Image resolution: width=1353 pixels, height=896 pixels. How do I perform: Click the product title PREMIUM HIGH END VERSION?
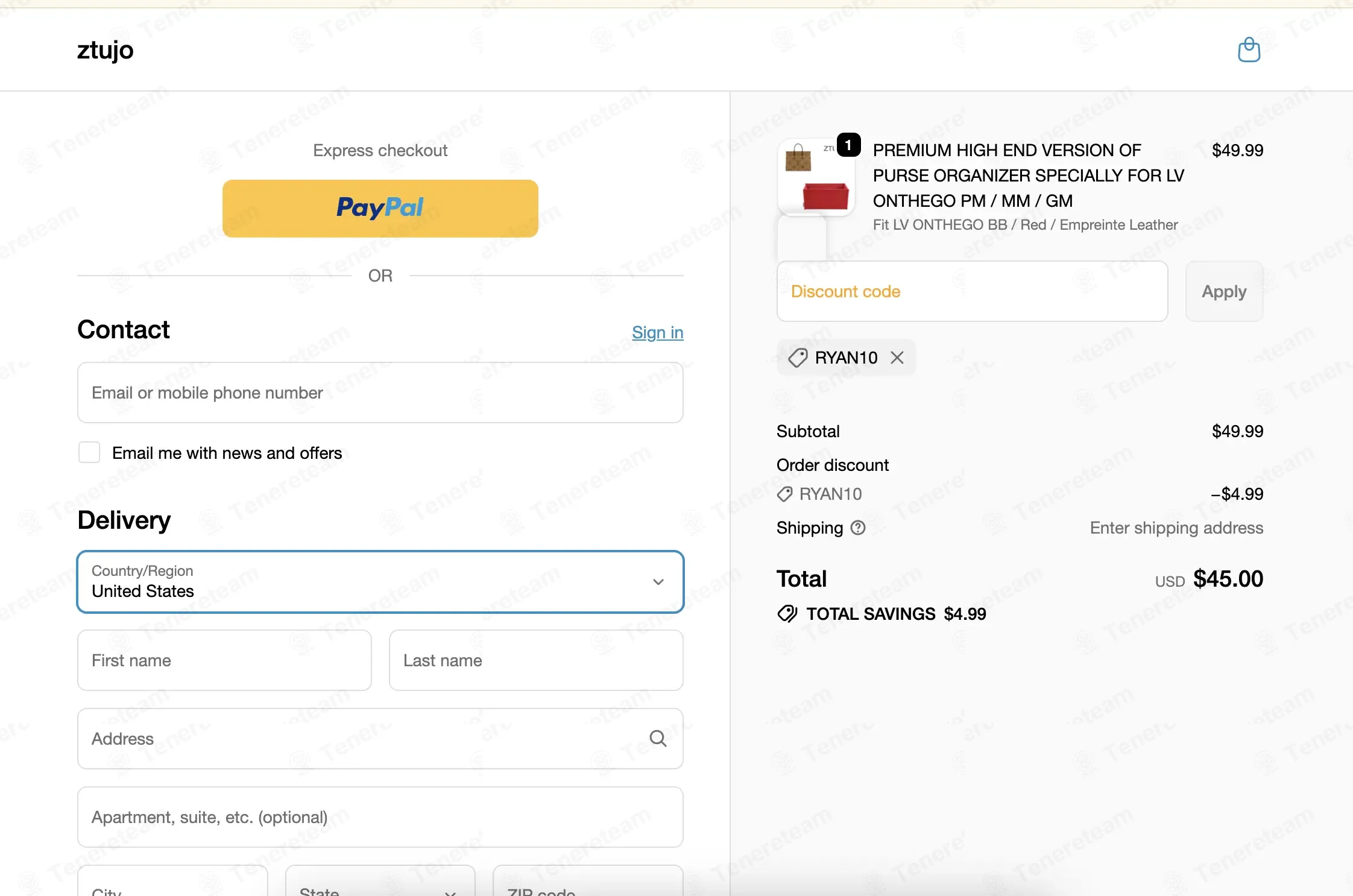[x=1029, y=175]
